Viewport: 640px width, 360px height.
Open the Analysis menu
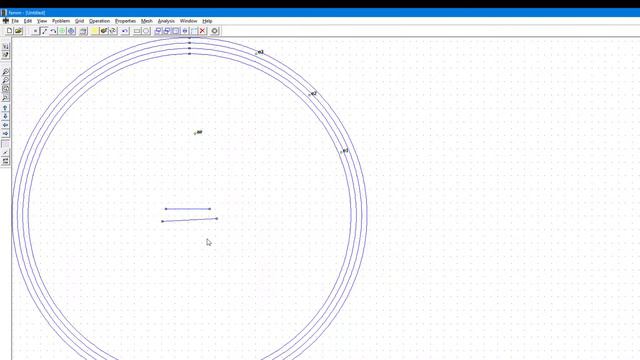(x=166, y=21)
